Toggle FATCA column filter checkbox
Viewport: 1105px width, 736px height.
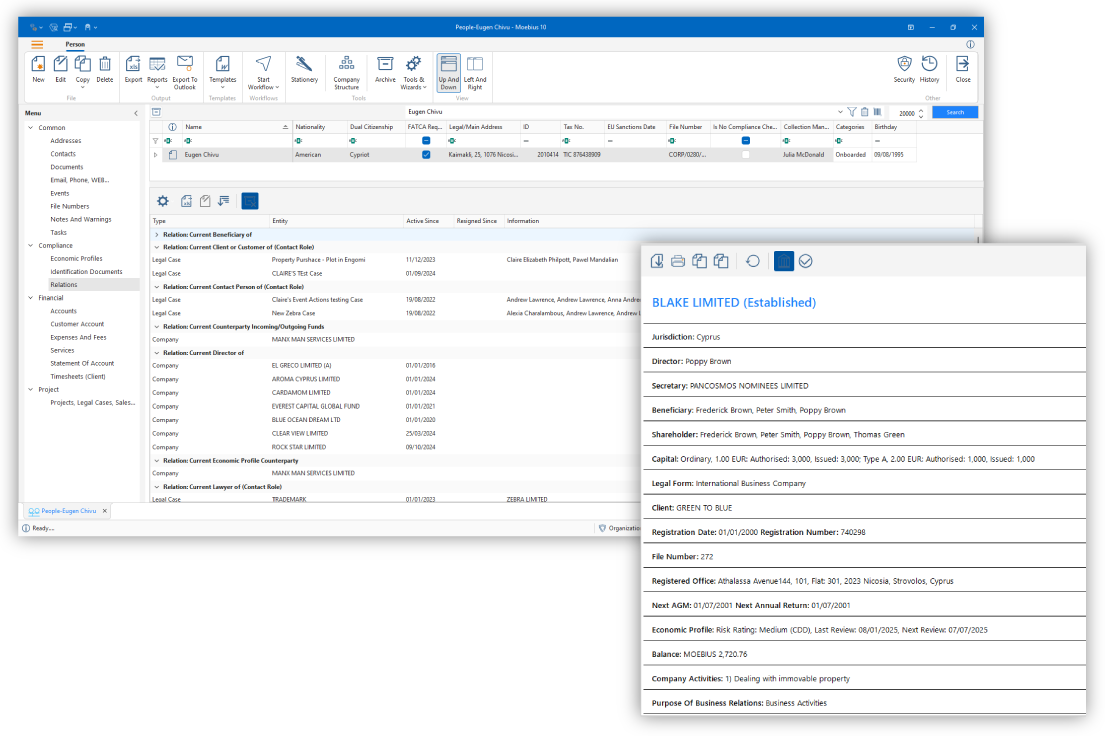[426, 141]
